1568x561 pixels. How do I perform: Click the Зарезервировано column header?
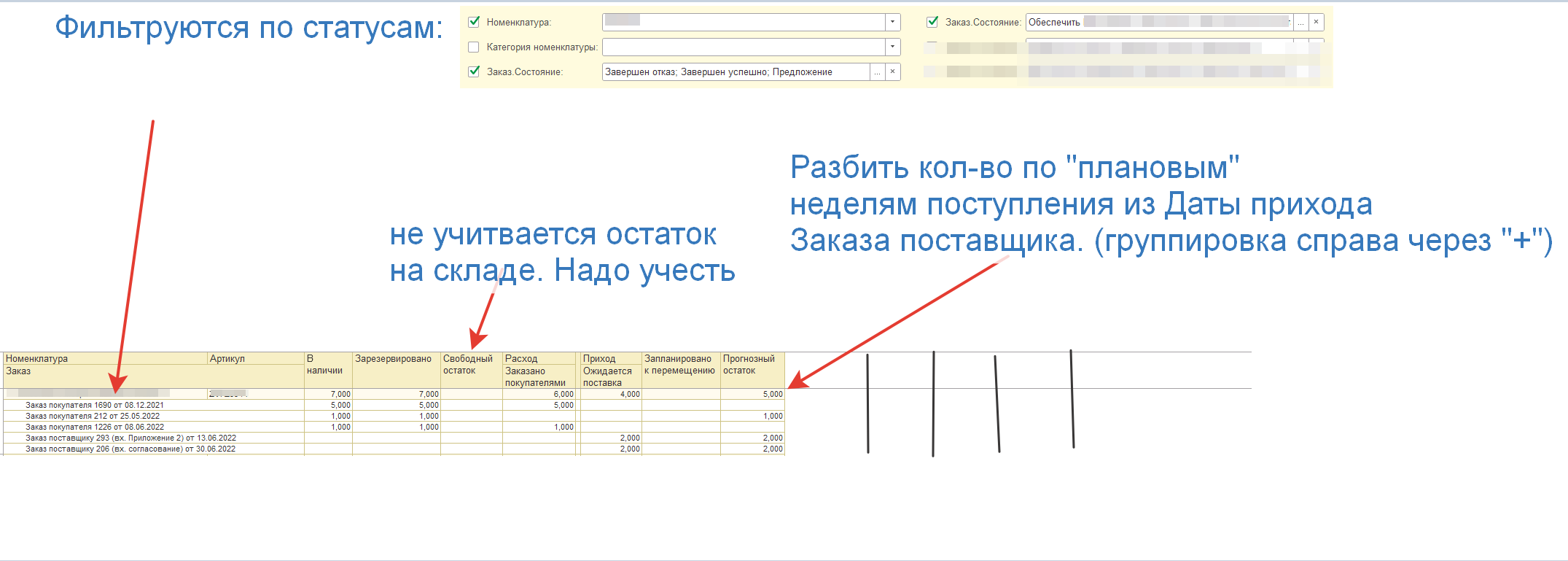click(394, 359)
